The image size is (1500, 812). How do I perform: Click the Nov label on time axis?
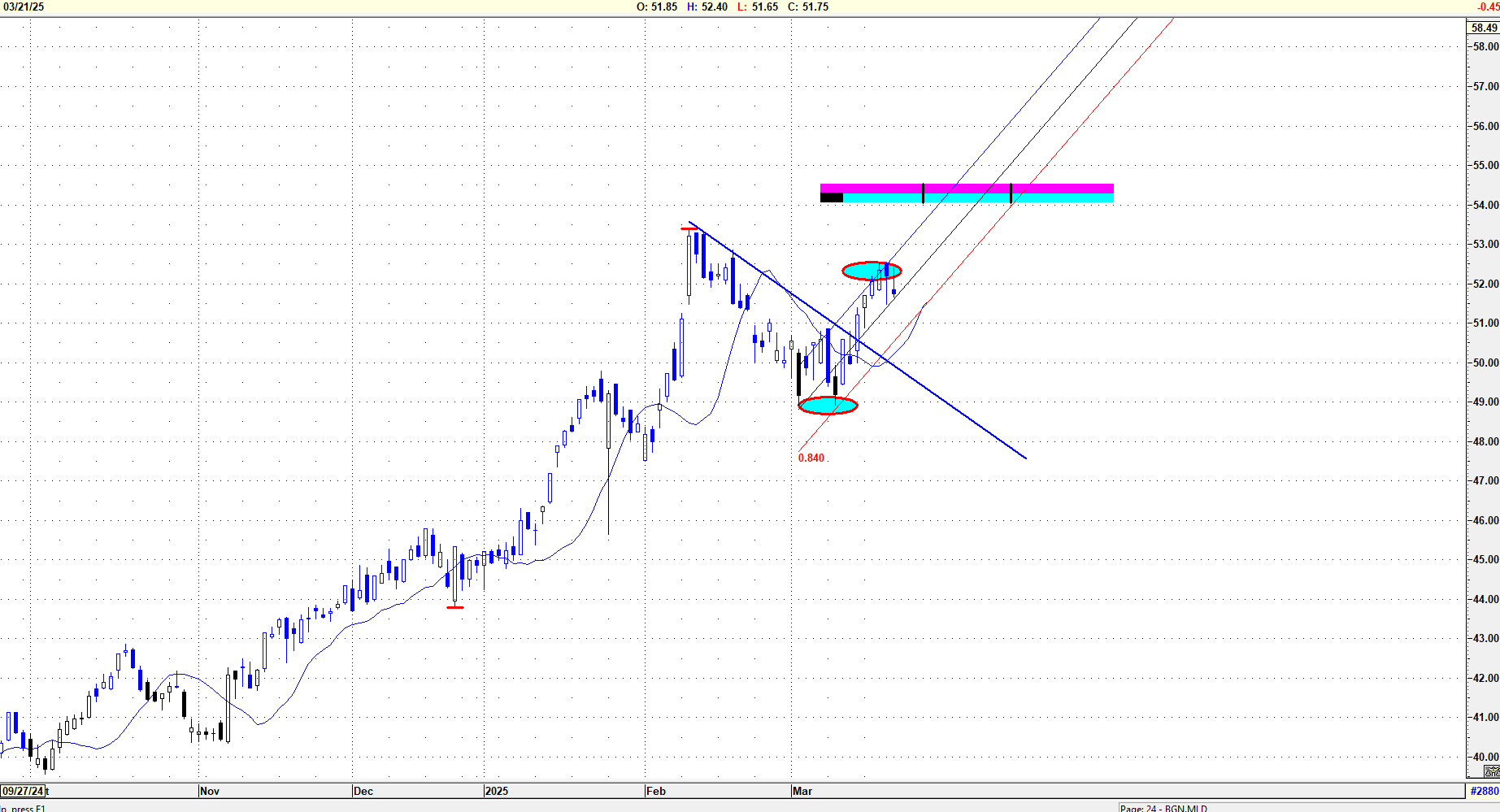[x=210, y=791]
